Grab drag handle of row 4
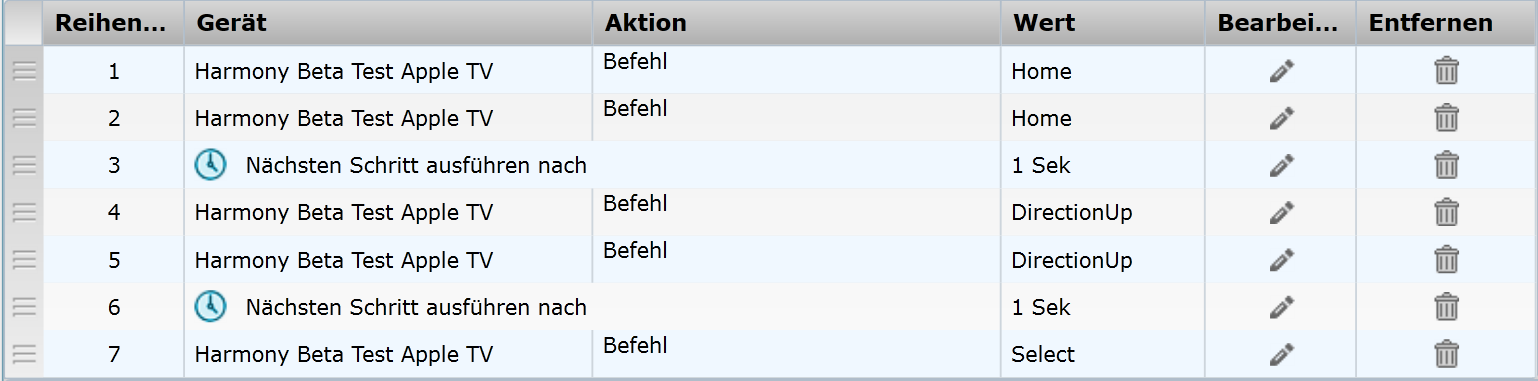The image size is (1538, 381). tap(24, 212)
